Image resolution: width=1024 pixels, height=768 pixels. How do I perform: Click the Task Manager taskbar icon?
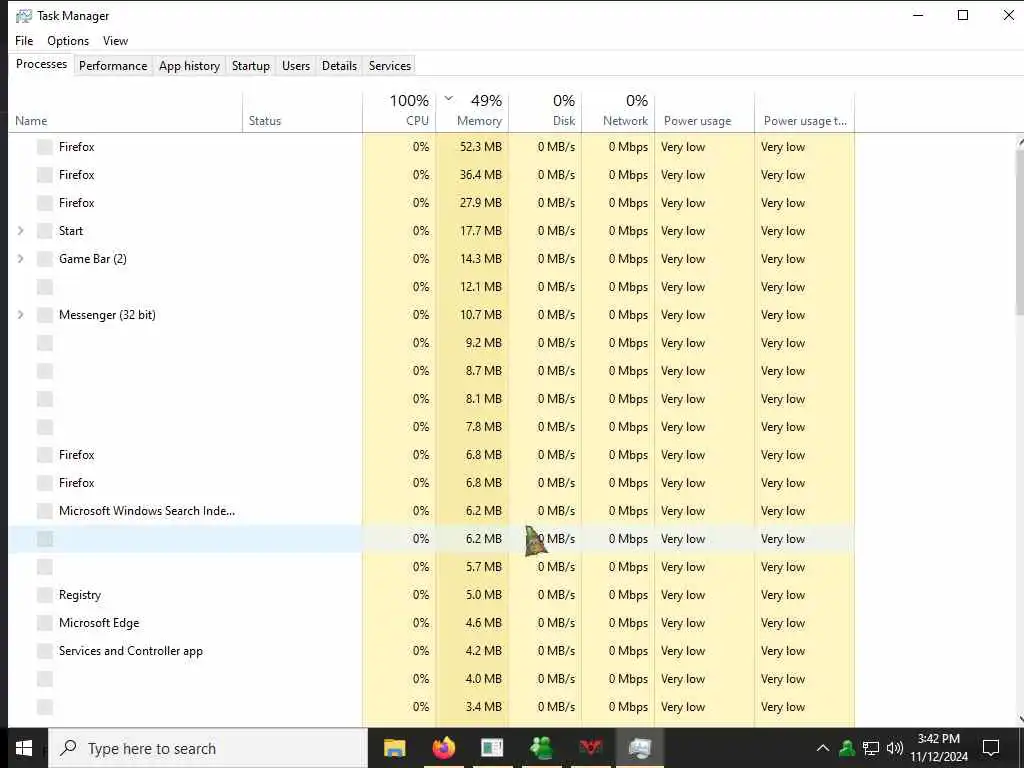[639, 748]
